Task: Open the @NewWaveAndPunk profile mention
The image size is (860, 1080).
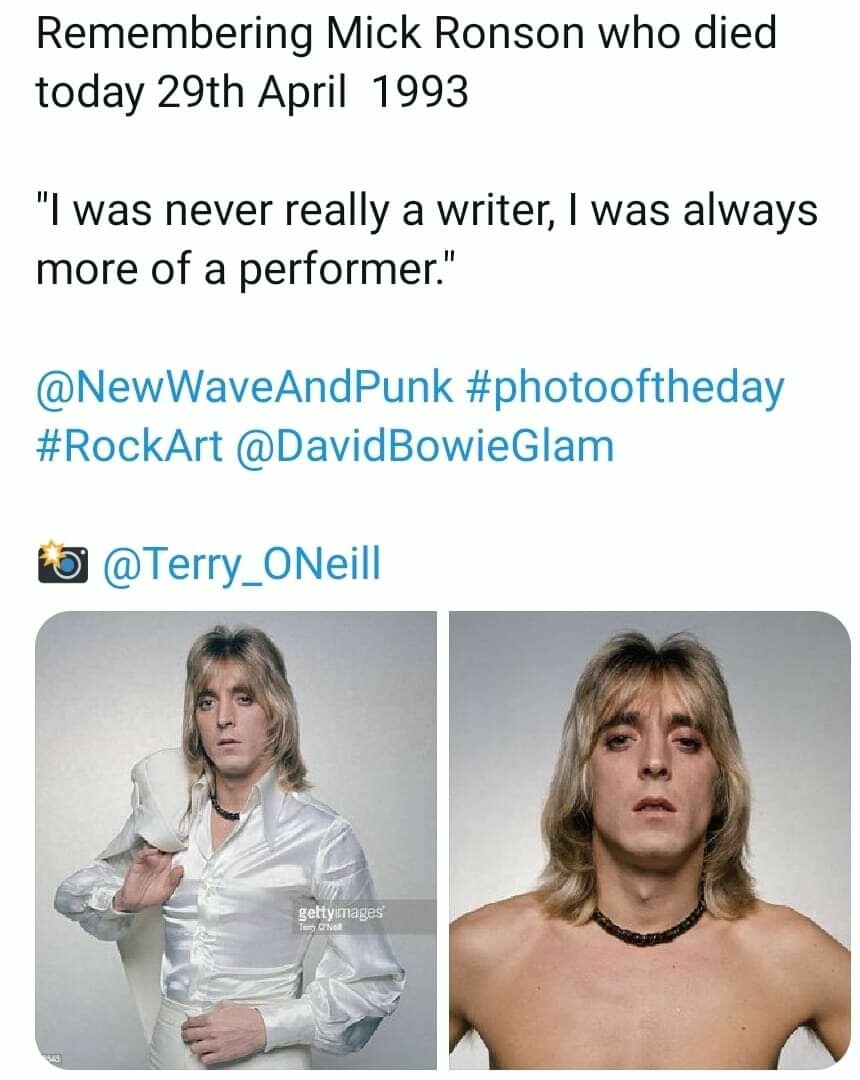Action: tap(245, 388)
